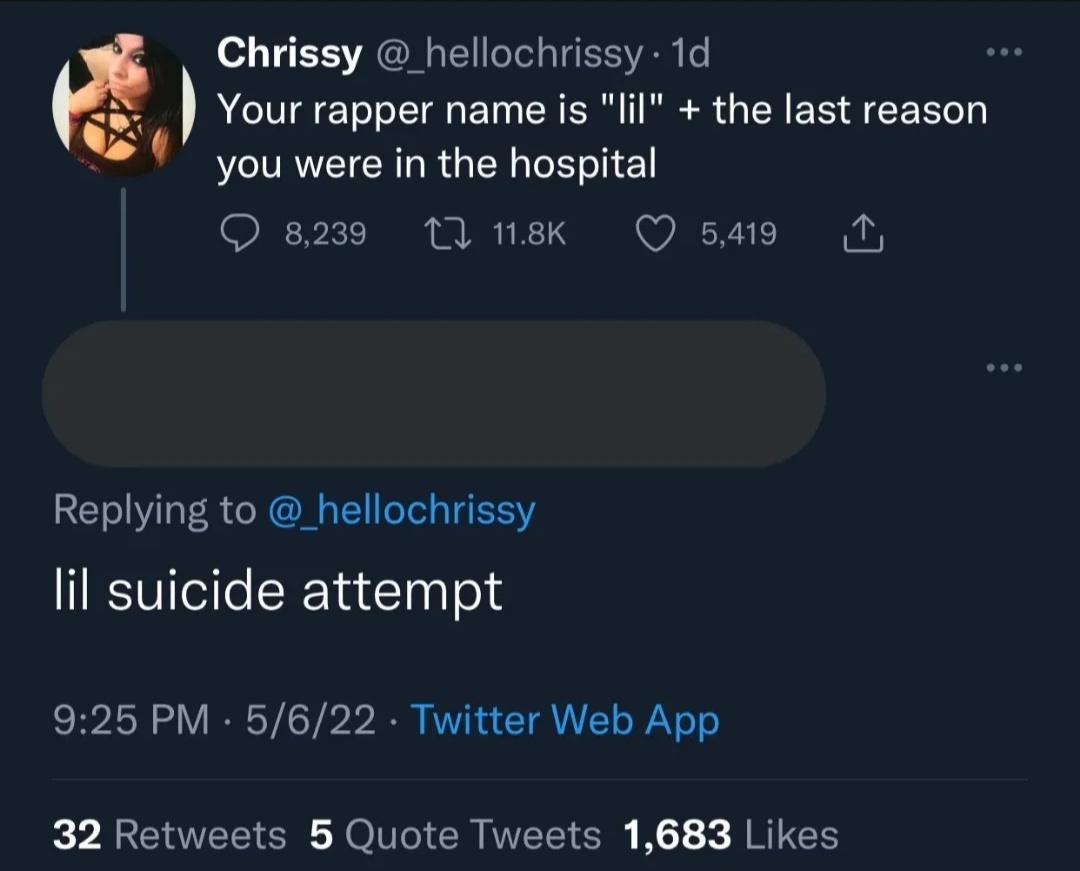Click the 9:25 PM · 5/6/22 timestamp
The width and height of the screenshot is (1080, 871).
point(214,719)
